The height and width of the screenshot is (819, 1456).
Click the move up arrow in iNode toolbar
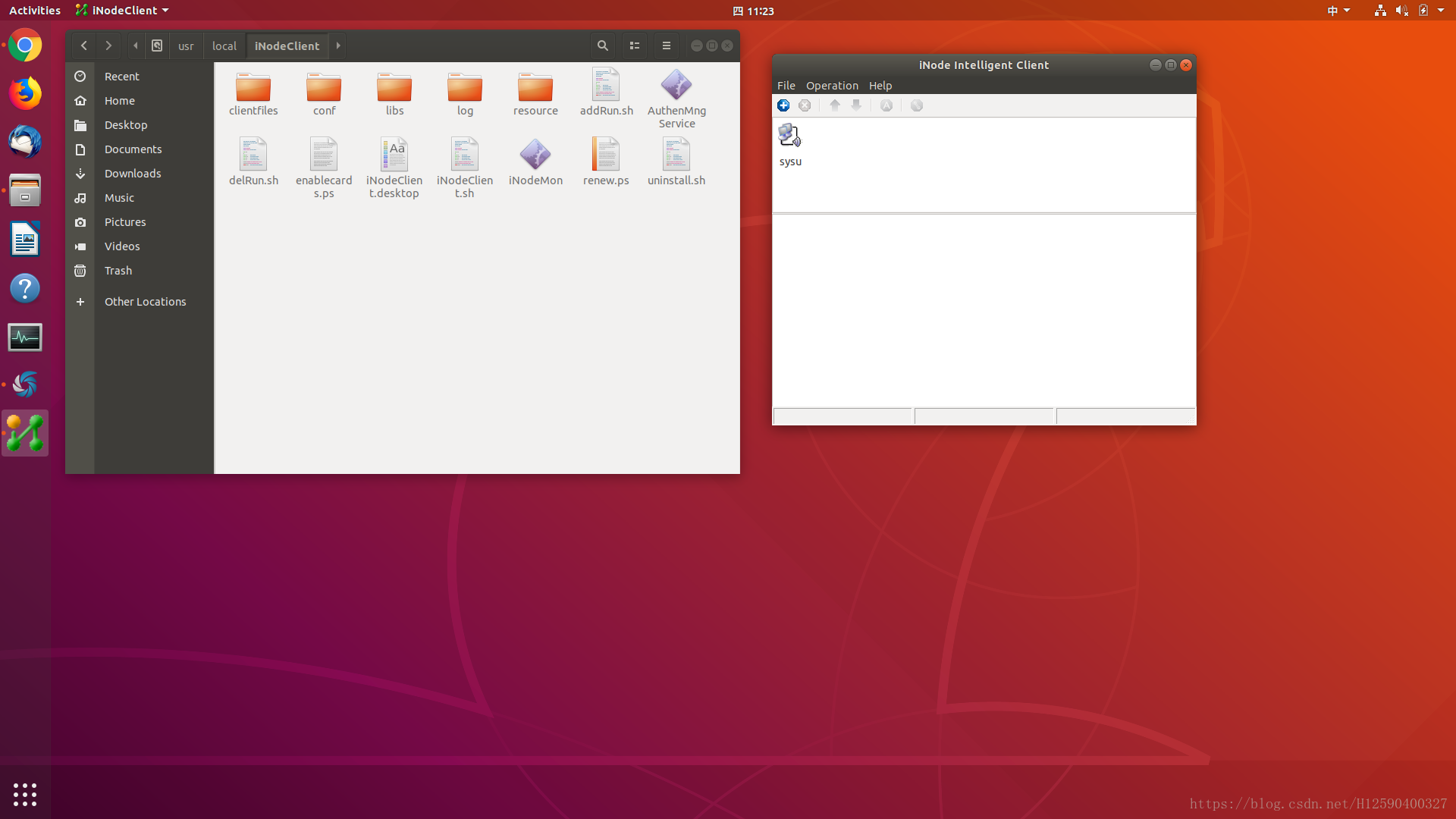835,105
